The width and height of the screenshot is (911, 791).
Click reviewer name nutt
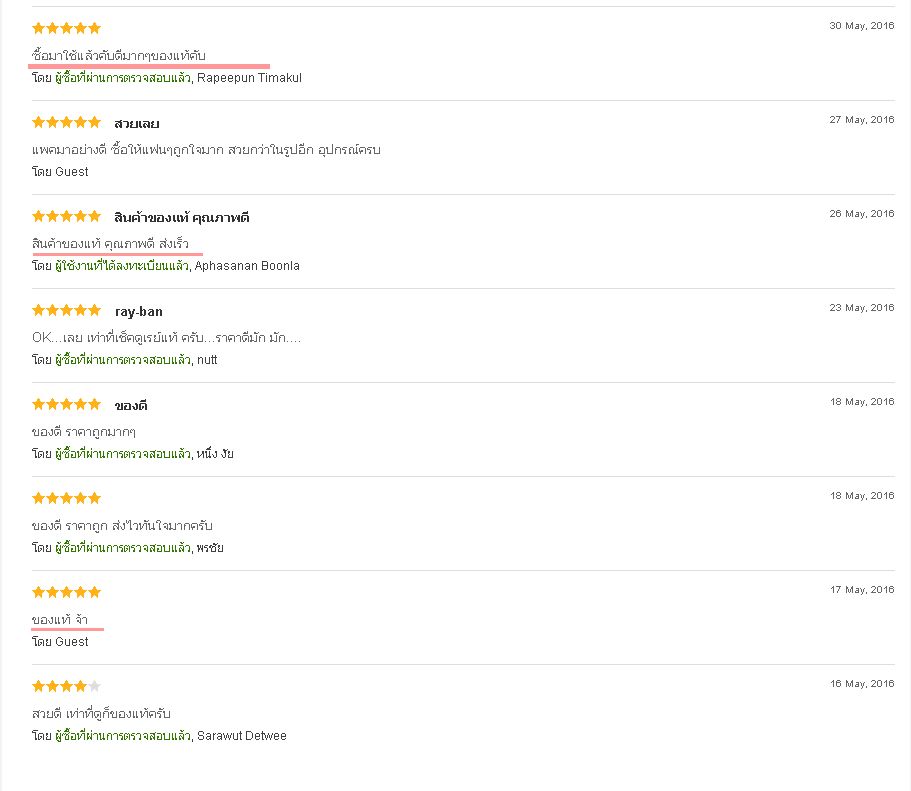(x=206, y=360)
